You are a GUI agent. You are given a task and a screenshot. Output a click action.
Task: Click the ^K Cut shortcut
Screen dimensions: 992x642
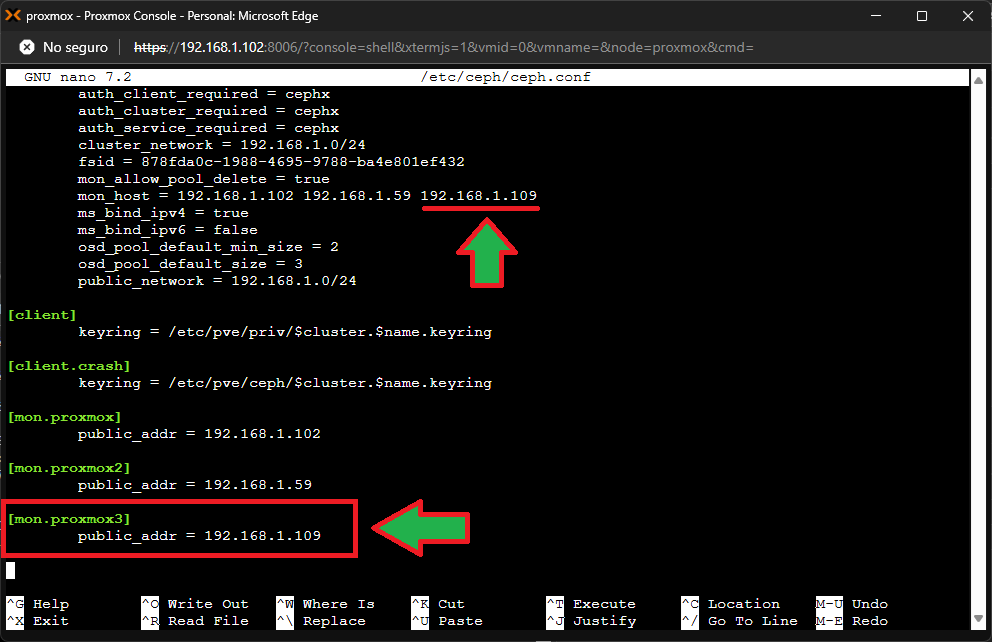438,604
